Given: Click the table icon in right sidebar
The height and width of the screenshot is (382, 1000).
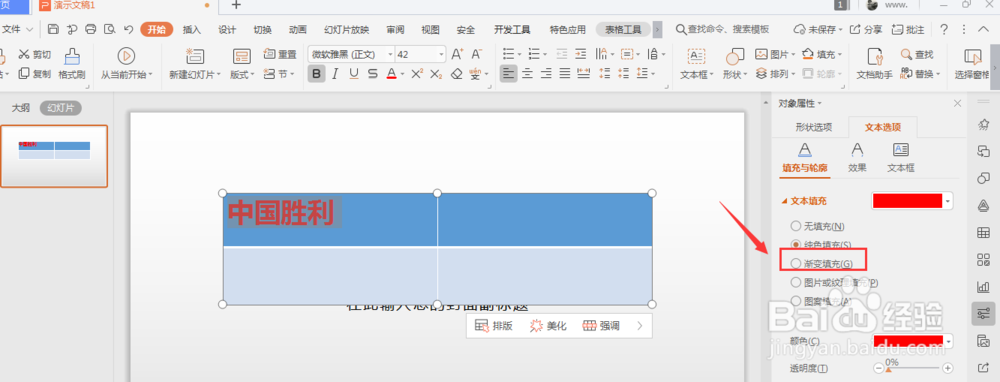Looking at the screenshot, I should pyautogui.click(x=983, y=232).
